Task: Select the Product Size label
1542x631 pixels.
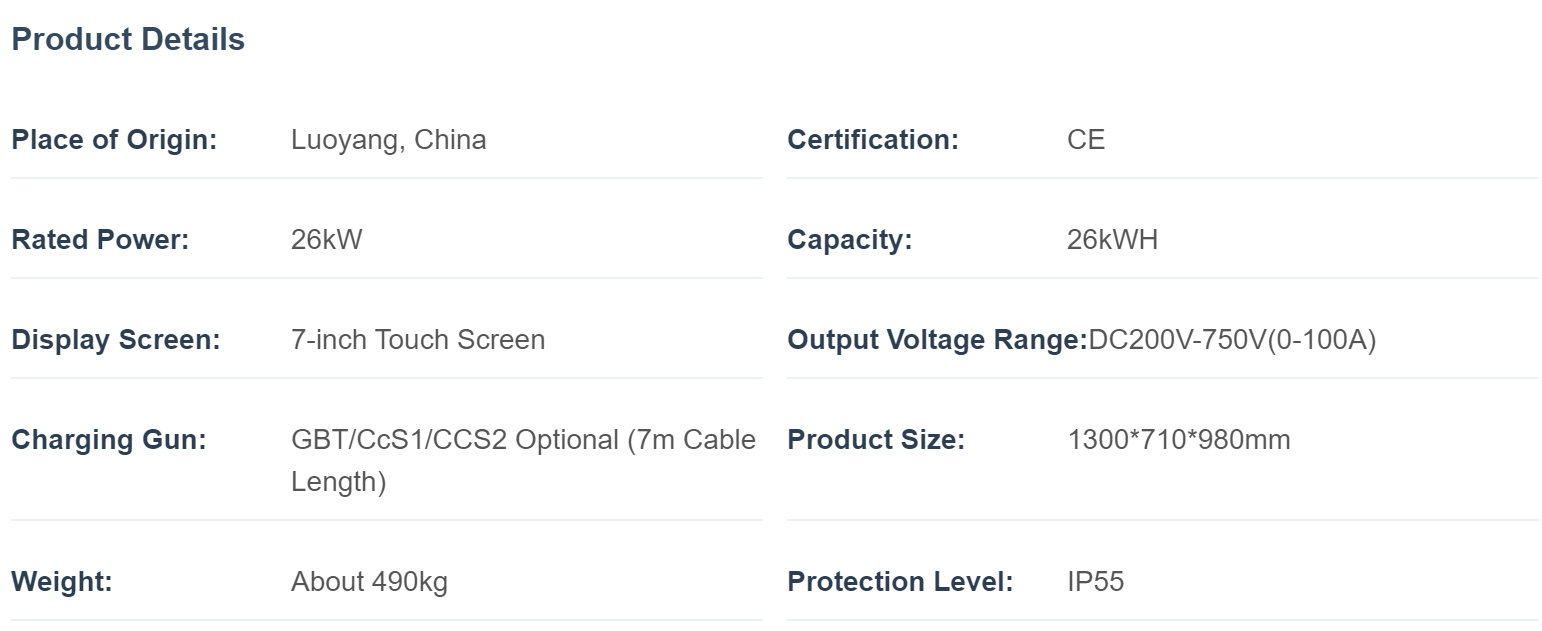Action: click(x=876, y=440)
